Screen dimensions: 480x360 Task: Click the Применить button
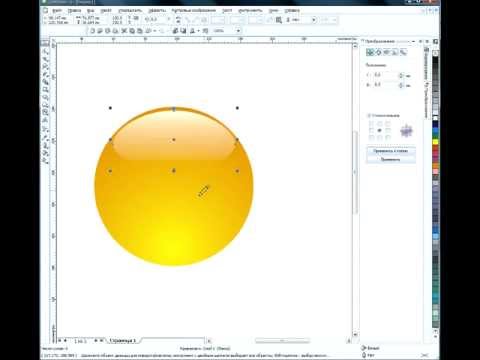391,159
